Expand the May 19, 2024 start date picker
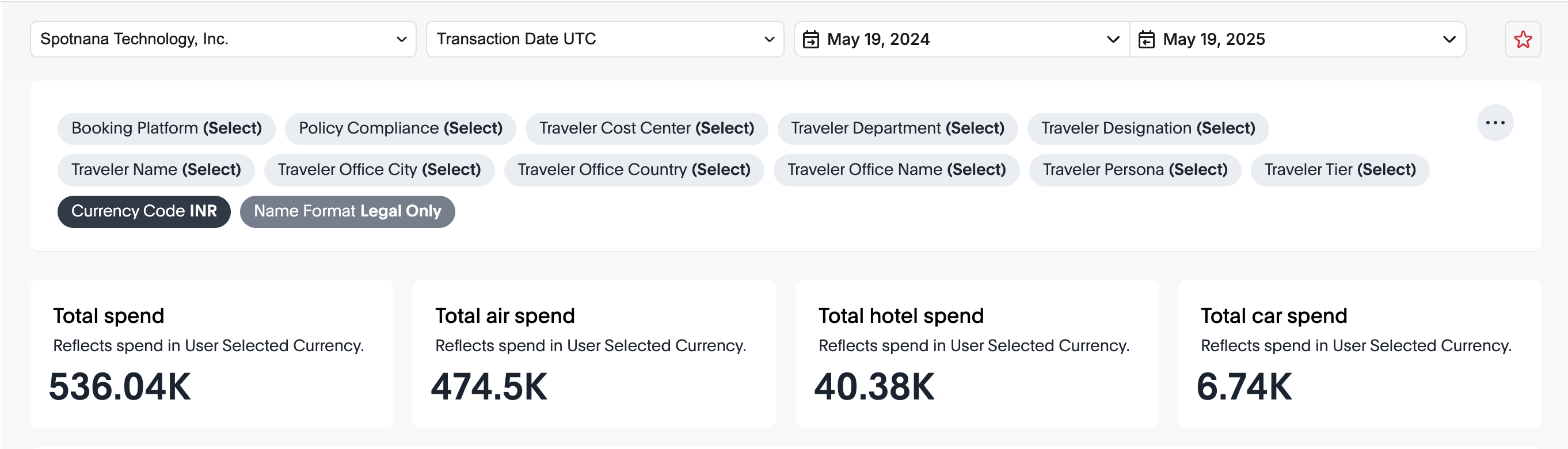 (x=962, y=40)
